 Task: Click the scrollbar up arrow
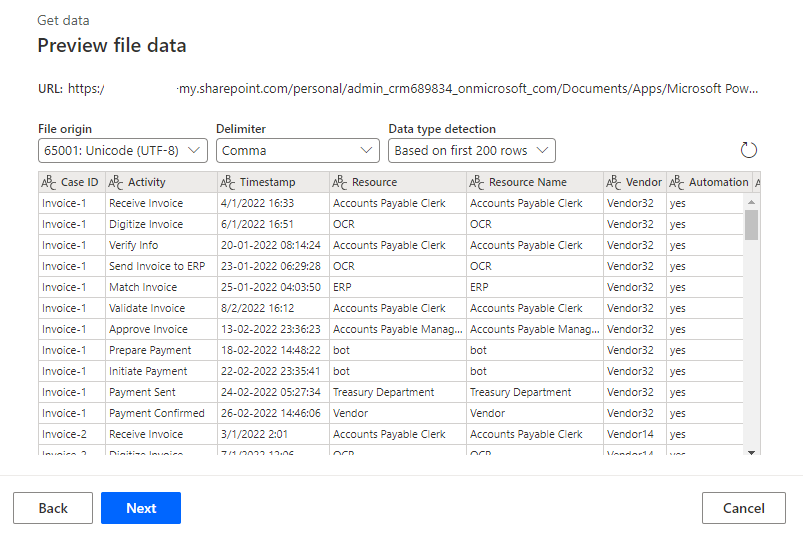pyautogui.click(x=751, y=202)
